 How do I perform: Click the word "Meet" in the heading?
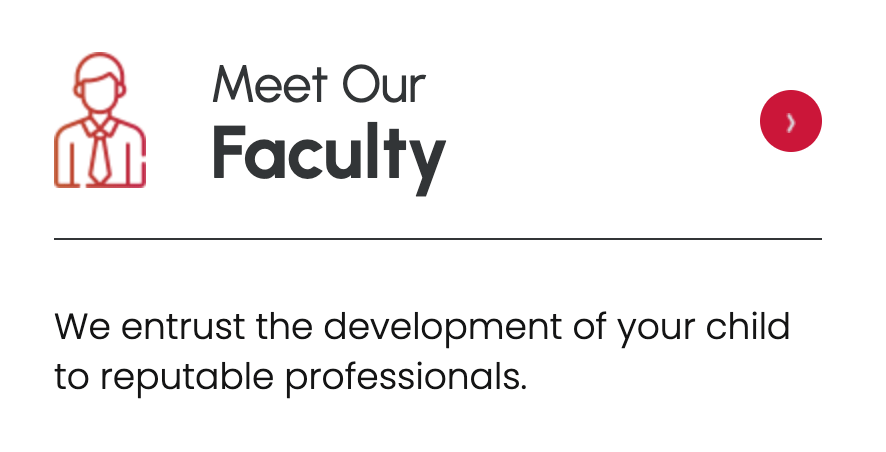click(262, 84)
